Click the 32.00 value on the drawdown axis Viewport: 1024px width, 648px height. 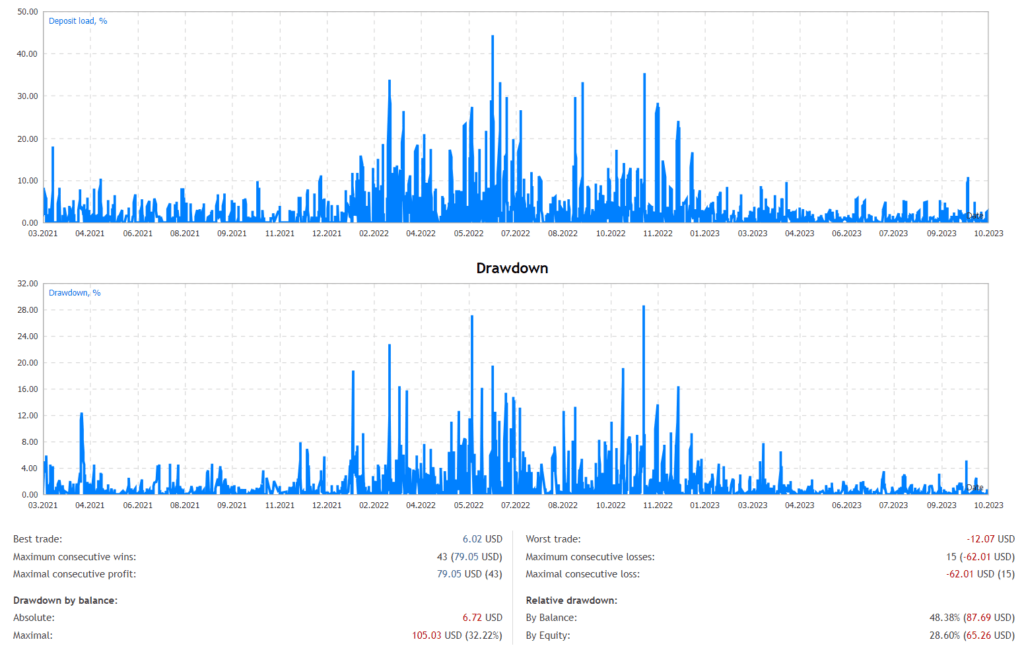coord(28,284)
